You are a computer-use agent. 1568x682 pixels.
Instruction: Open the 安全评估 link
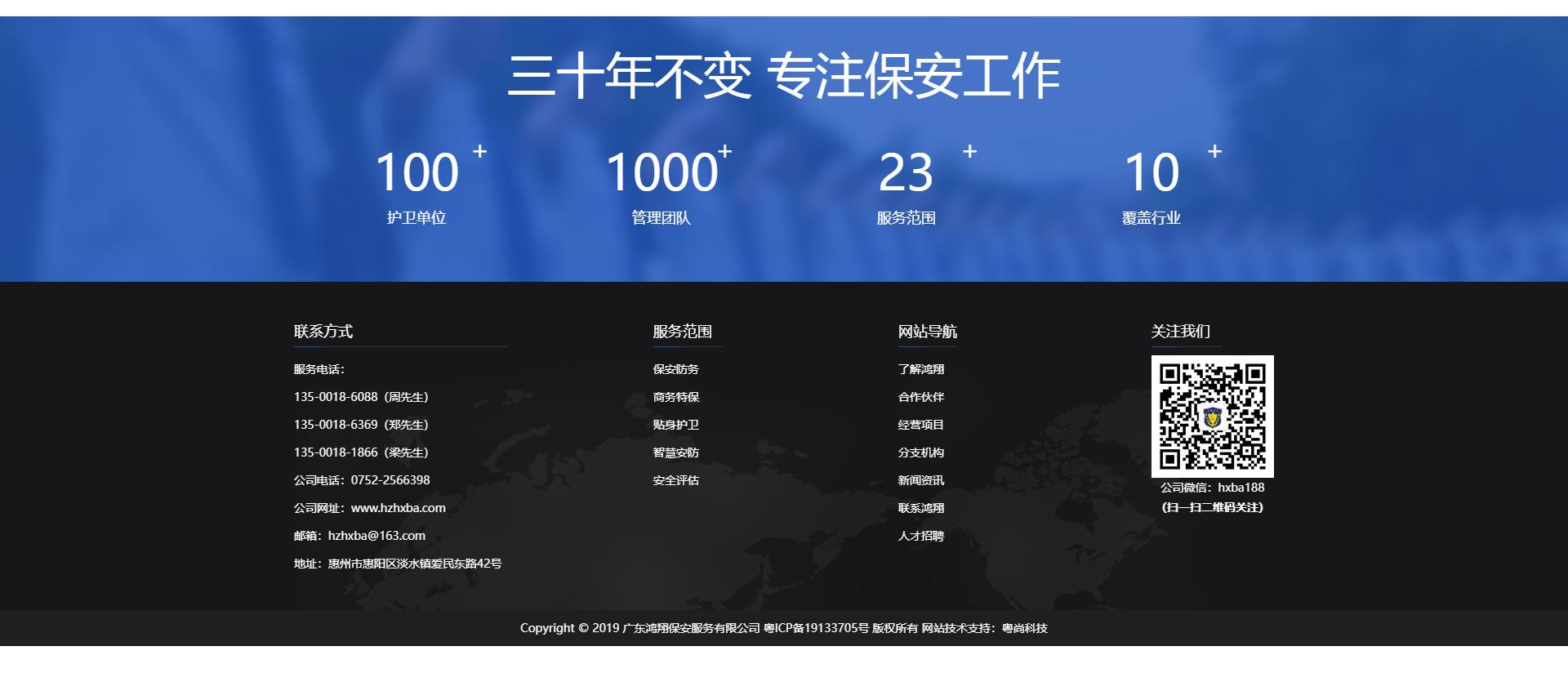click(x=675, y=480)
